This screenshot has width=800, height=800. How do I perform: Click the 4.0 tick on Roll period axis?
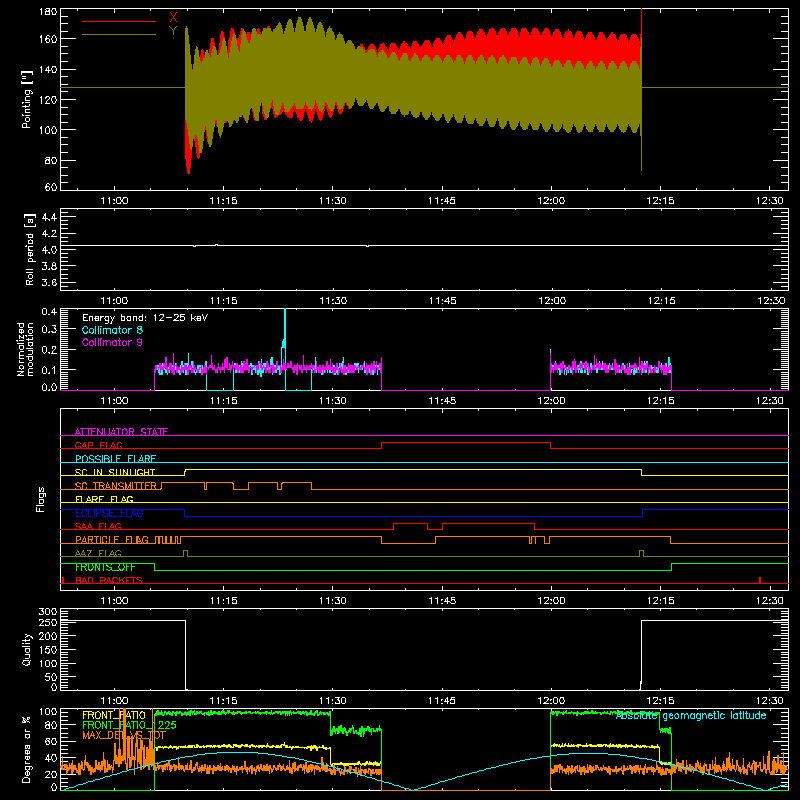[49, 250]
